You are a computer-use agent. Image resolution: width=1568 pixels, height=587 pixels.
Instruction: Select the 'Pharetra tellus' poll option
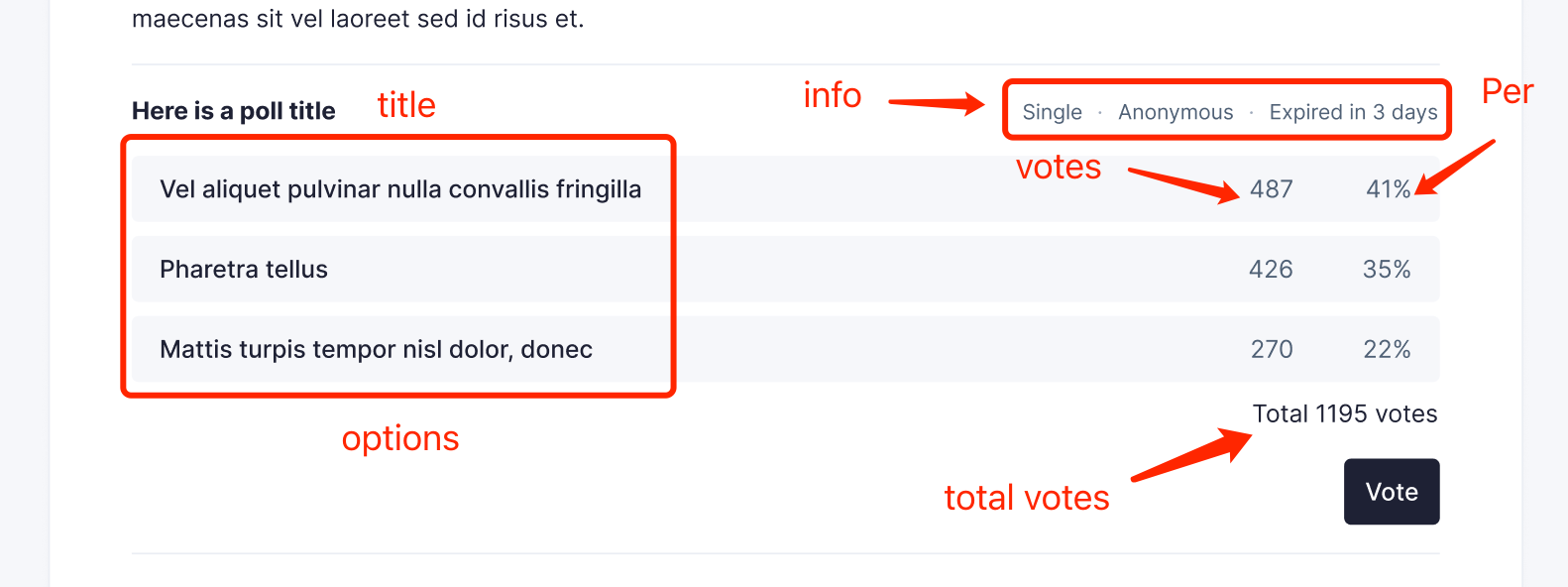(x=244, y=269)
